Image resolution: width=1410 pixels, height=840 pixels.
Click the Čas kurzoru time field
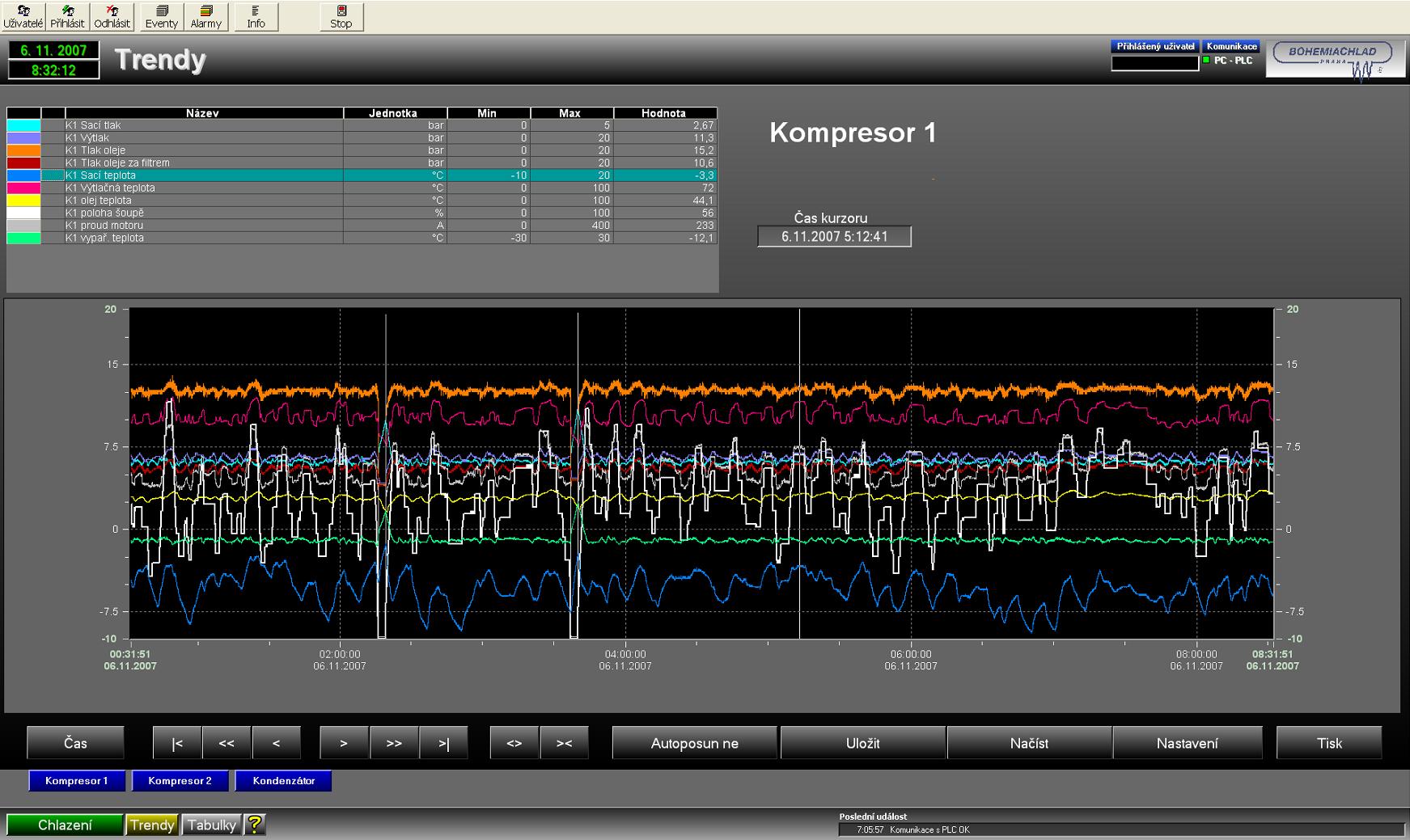[x=834, y=237]
